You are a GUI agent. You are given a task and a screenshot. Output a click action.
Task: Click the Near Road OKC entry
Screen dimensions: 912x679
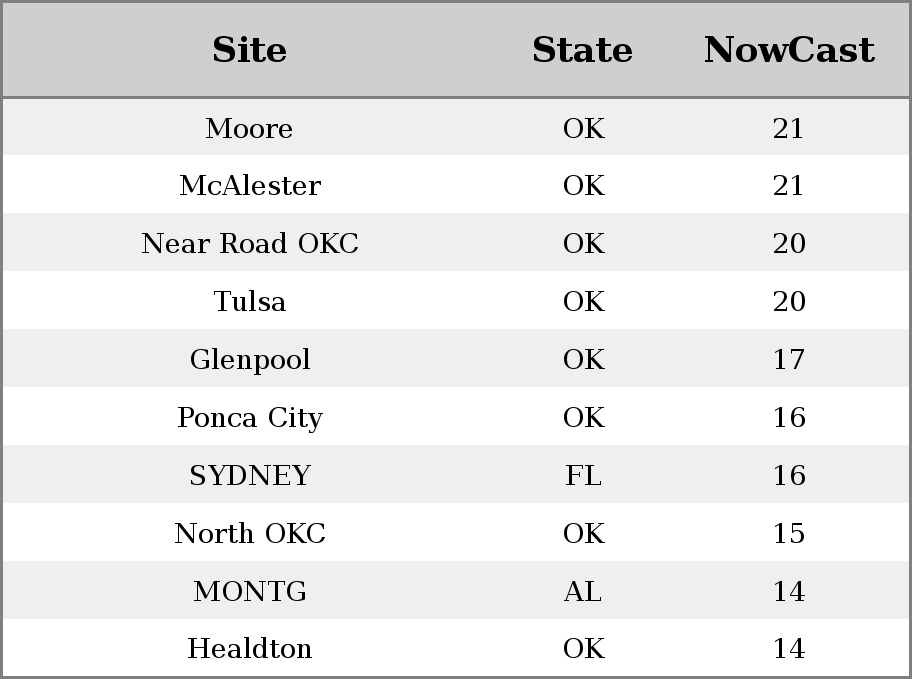[x=250, y=243]
